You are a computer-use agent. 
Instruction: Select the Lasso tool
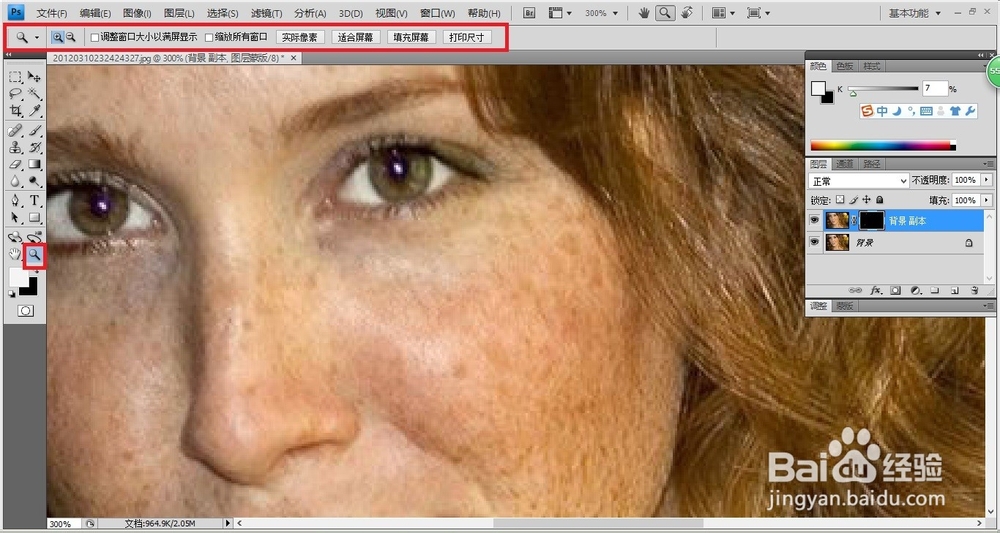(x=15, y=94)
